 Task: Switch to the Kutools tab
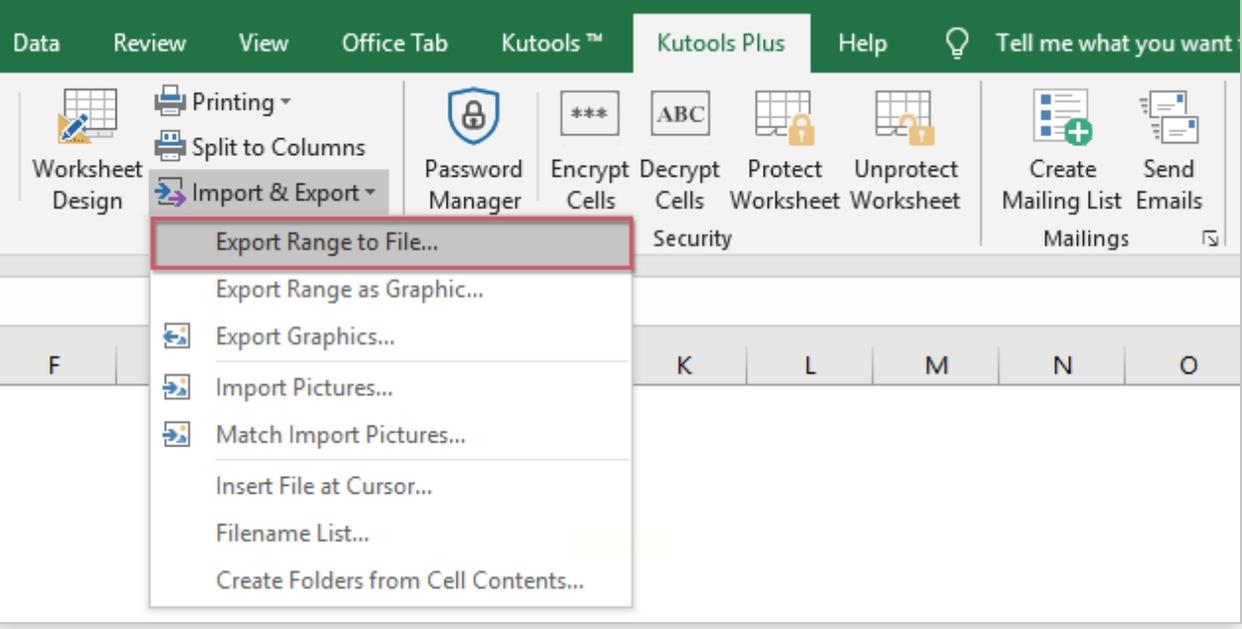[x=552, y=43]
